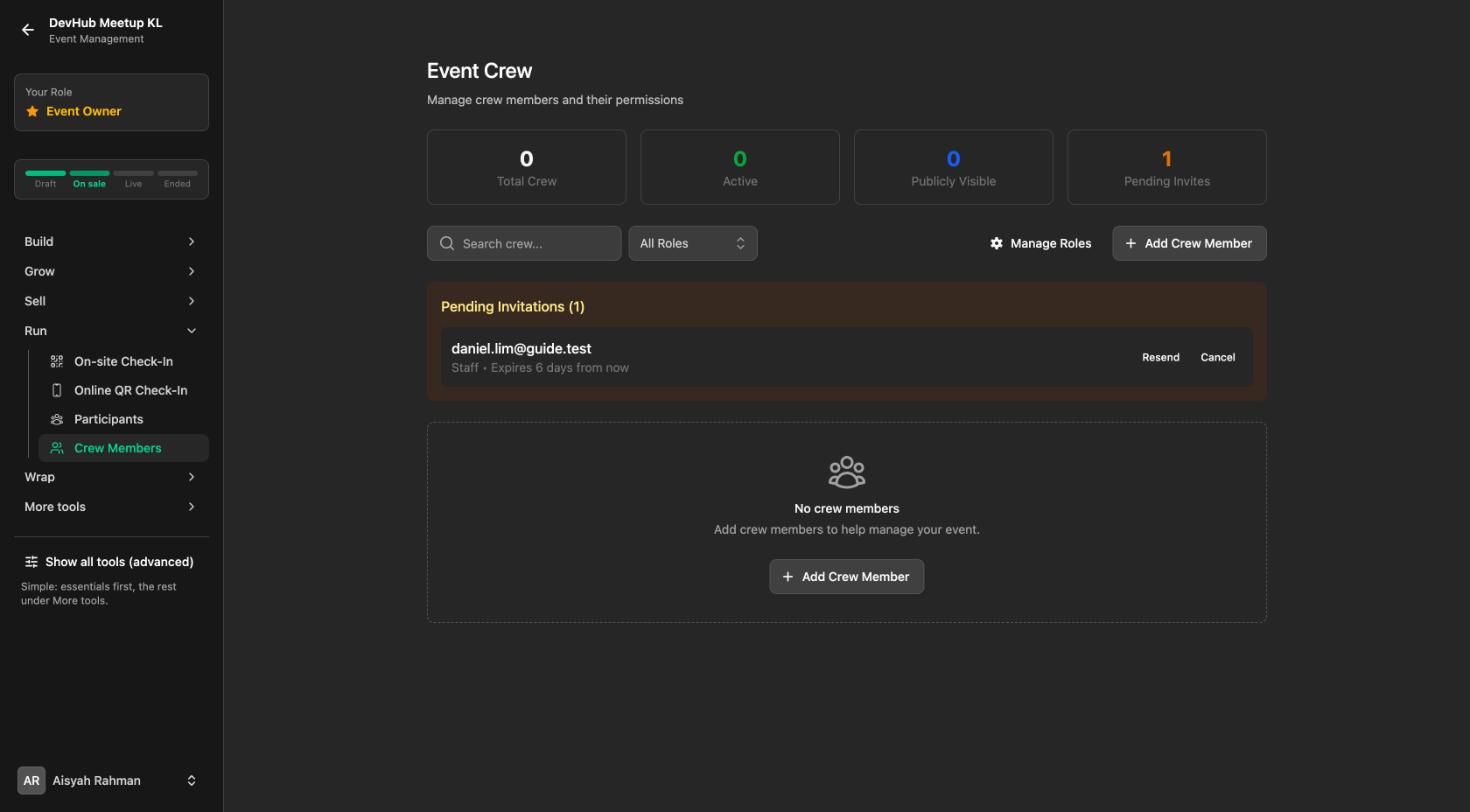Click the On-site Check-In QR icon
Image resolution: width=1470 pixels, height=812 pixels.
[57, 361]
